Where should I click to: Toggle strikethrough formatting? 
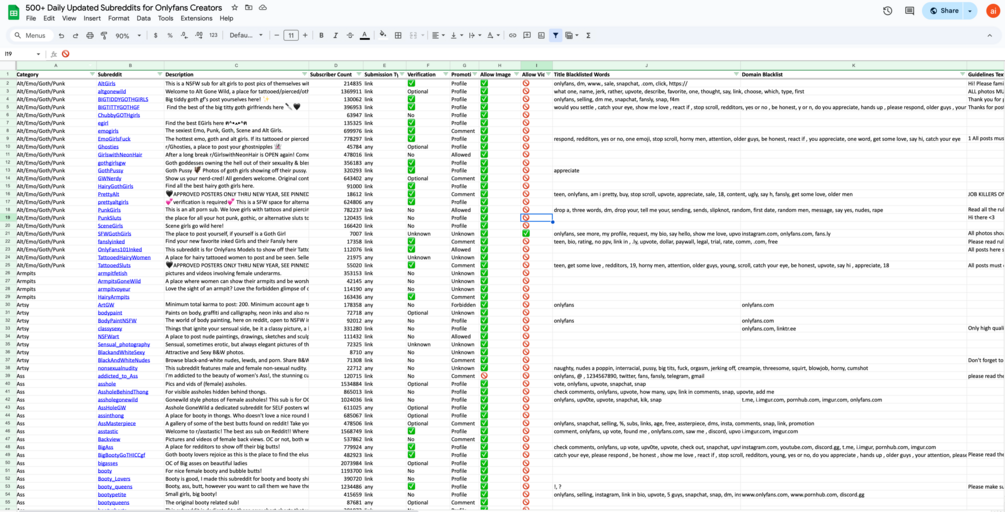point(350,35)
